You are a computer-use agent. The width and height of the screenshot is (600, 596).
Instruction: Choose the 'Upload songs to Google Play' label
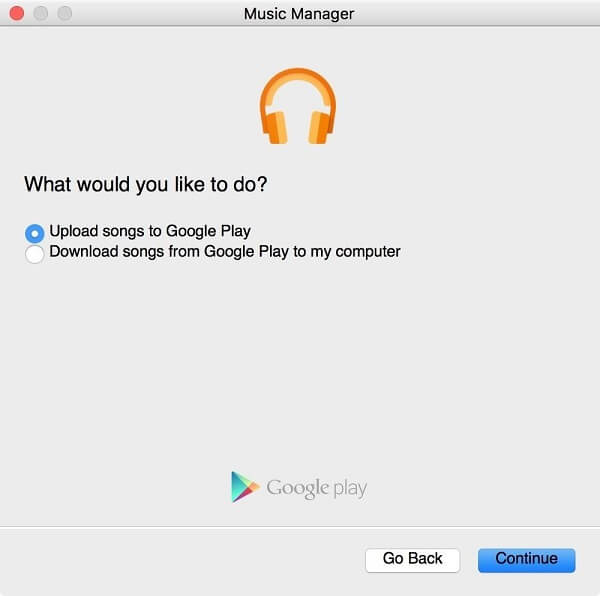[150, 231]
